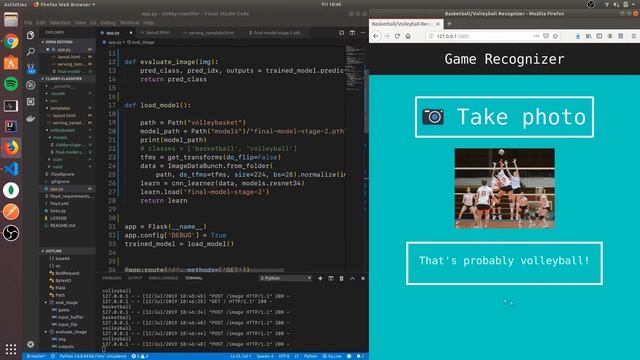
Task: Open the Docker view in the activity bar
Action: coord(31,118)
